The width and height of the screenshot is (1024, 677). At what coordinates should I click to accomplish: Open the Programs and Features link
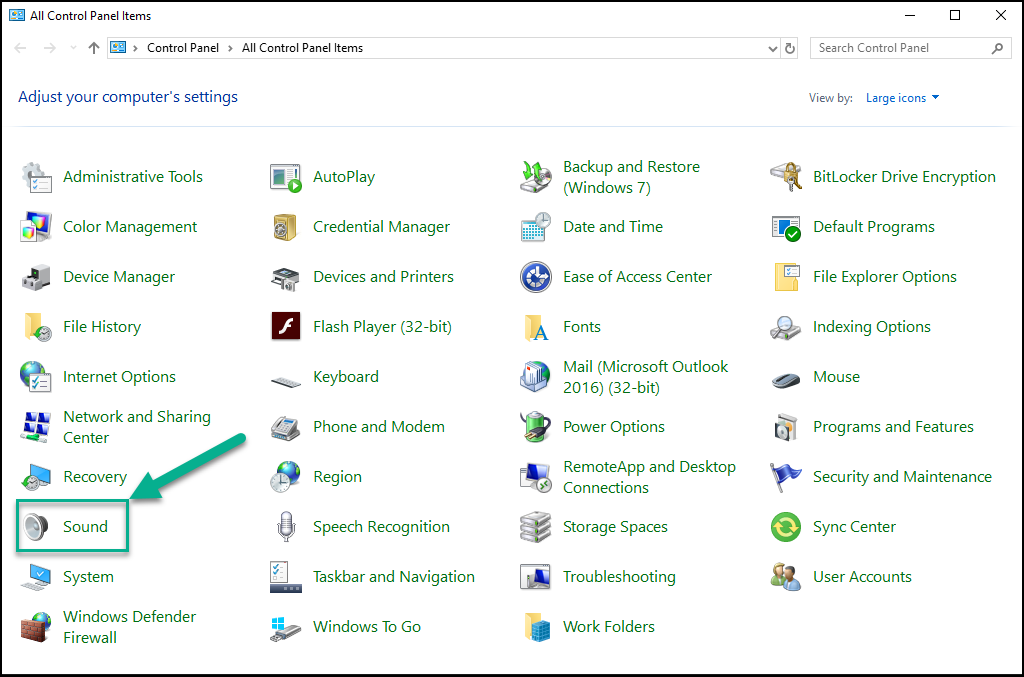(x=893, y=427)
